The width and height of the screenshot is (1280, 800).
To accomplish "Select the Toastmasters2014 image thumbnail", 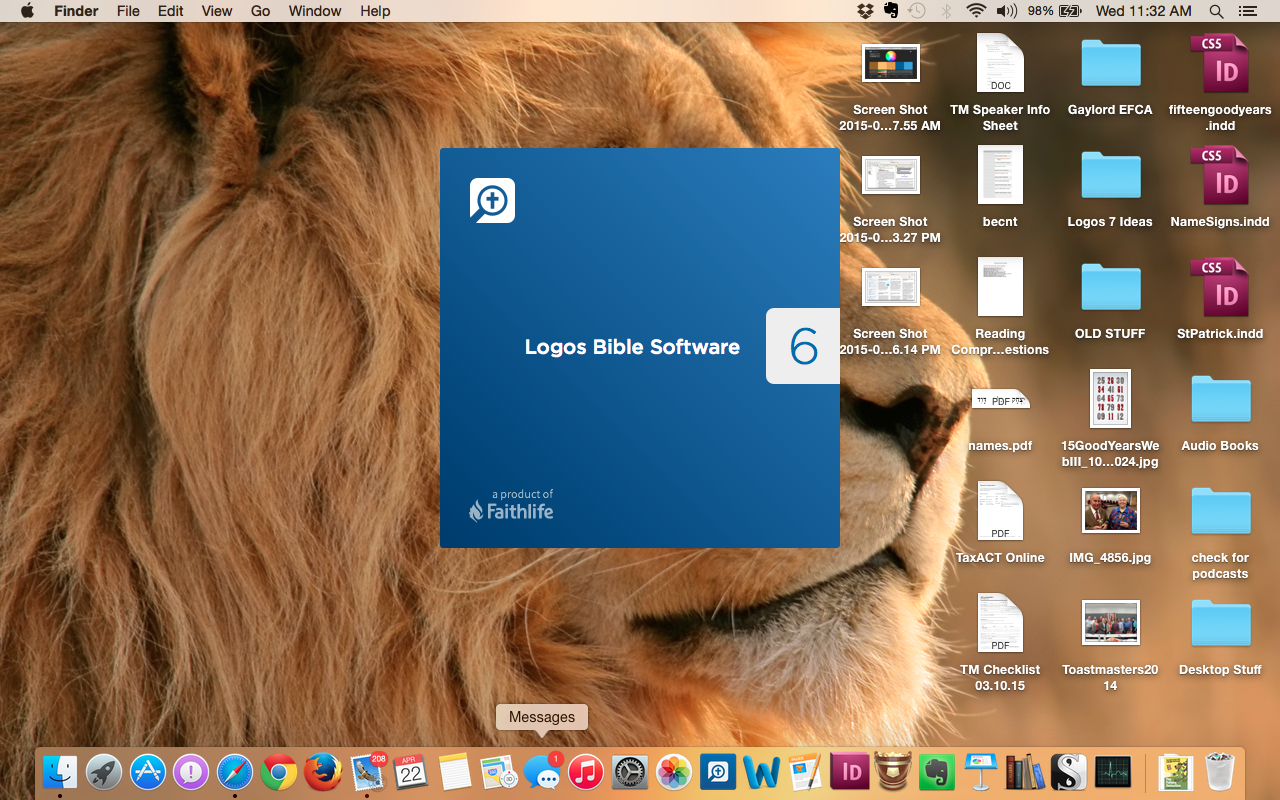I will tap(1110, 623).
